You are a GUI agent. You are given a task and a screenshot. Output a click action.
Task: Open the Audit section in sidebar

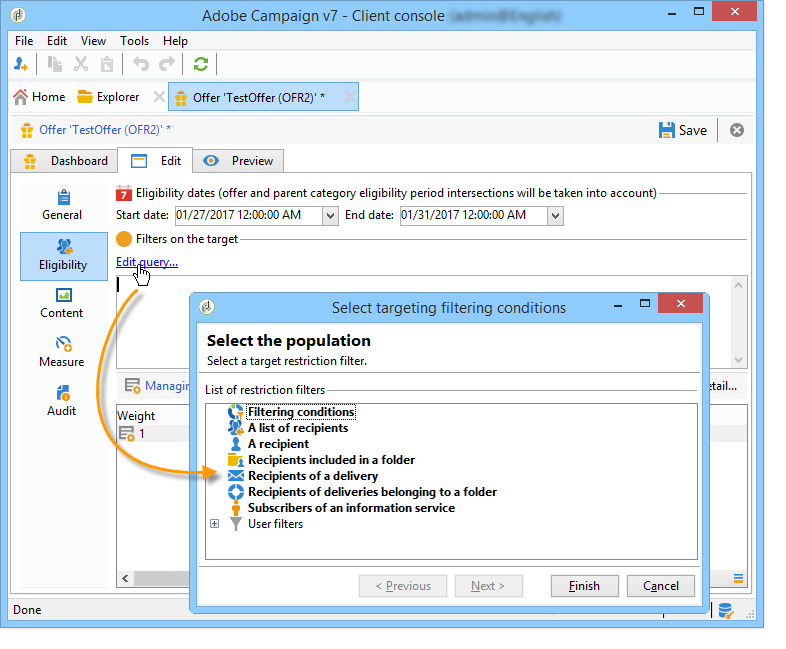pyautogui.click(x=62, y=401)
